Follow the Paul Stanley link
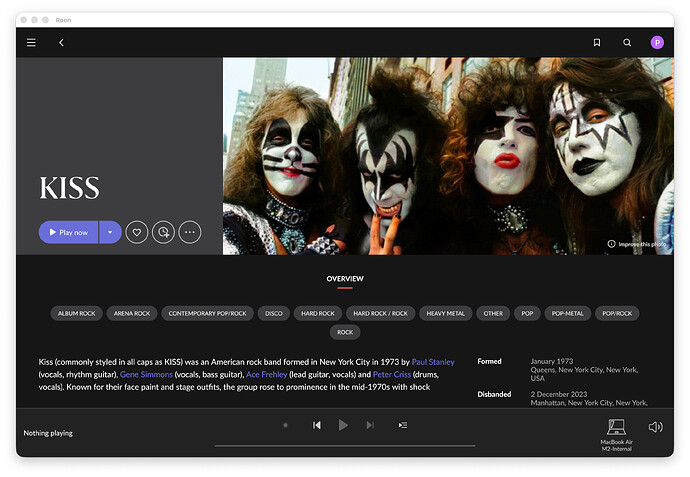 [x=433, y=362]
